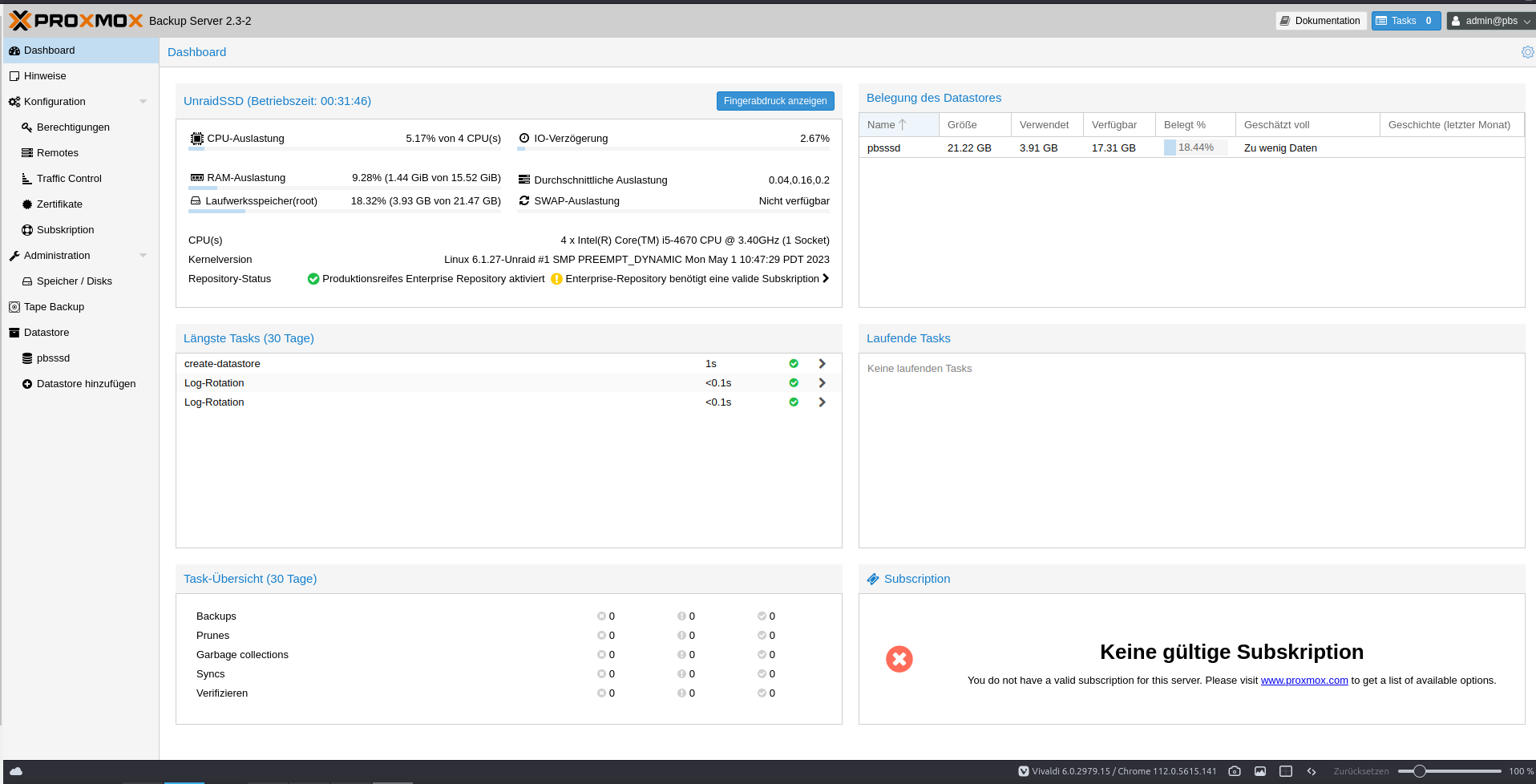1536x784 pixels.
Task: Click the Verifizieren ok count
Action: (766, 693)
